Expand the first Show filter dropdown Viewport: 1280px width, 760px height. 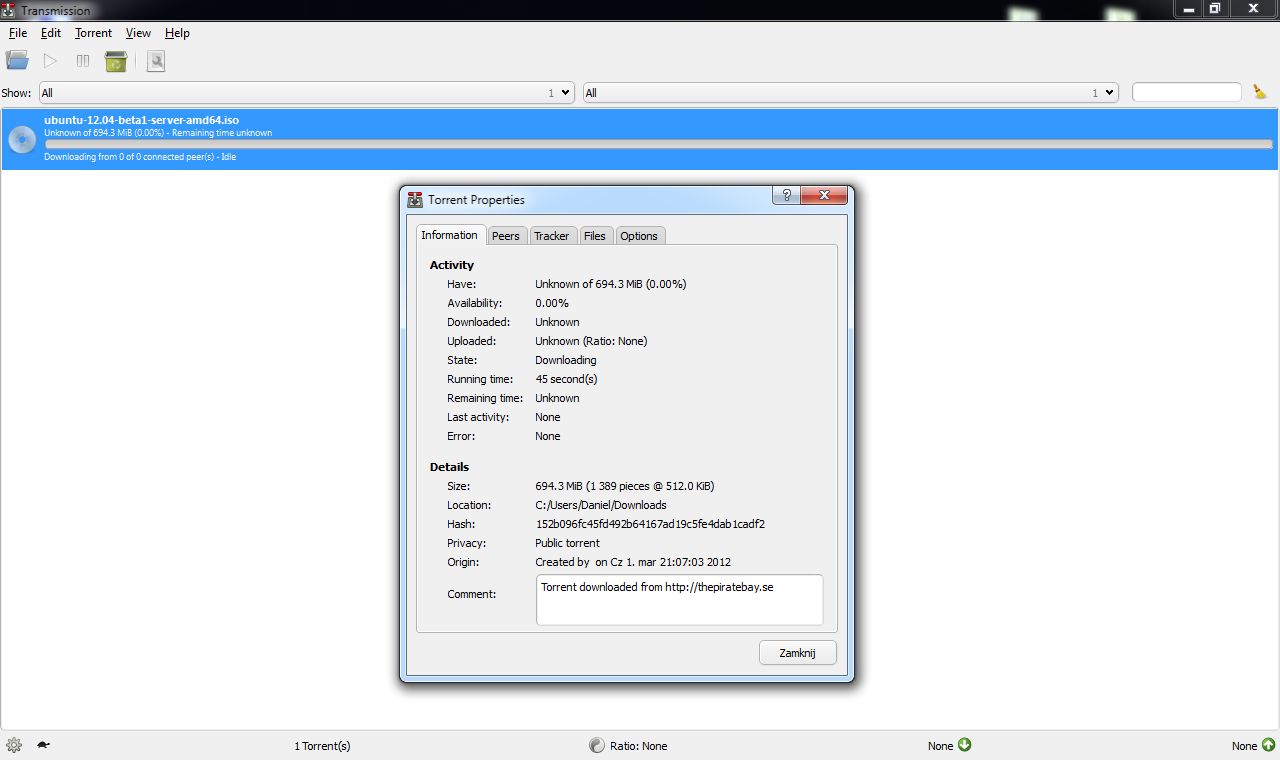tap(307, 92)
